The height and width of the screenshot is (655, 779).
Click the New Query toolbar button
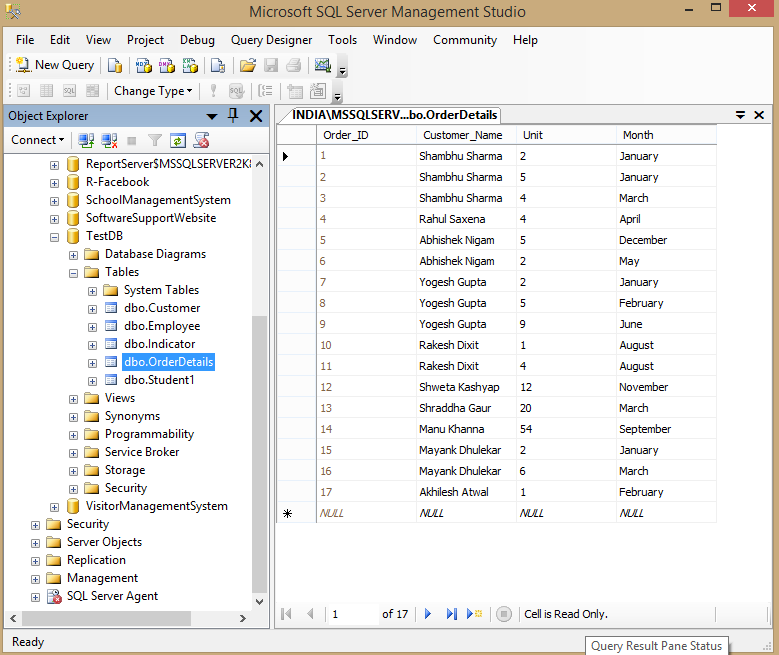[55, 65]
